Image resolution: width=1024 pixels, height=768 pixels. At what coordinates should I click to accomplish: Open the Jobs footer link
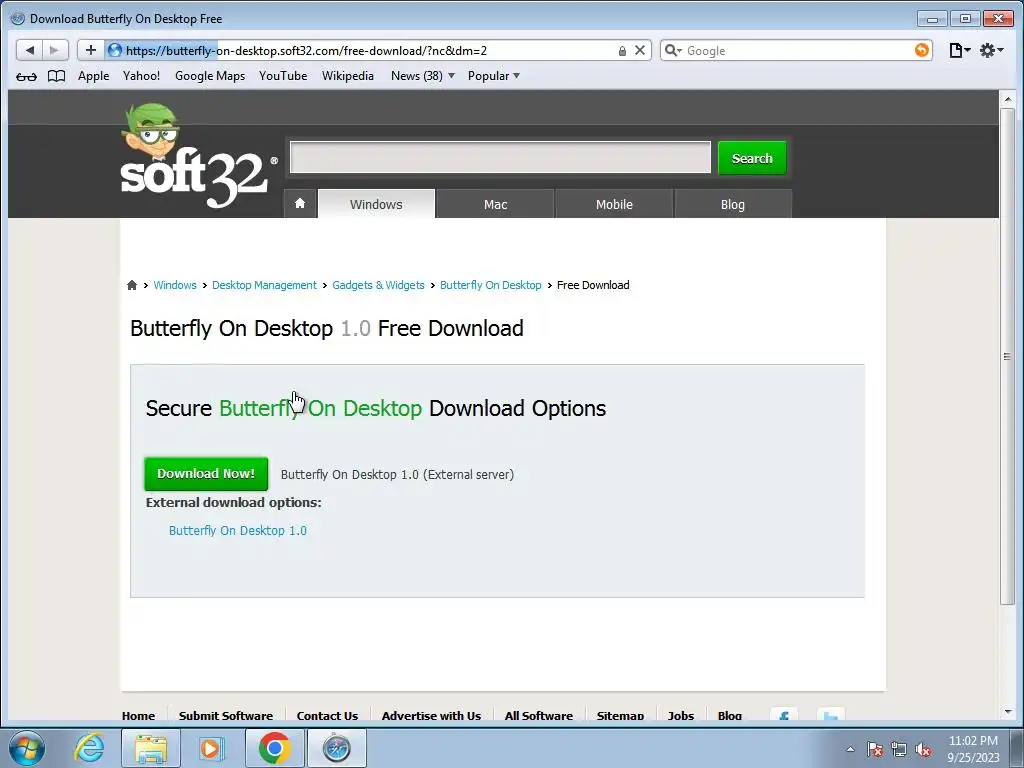(680, 716)
